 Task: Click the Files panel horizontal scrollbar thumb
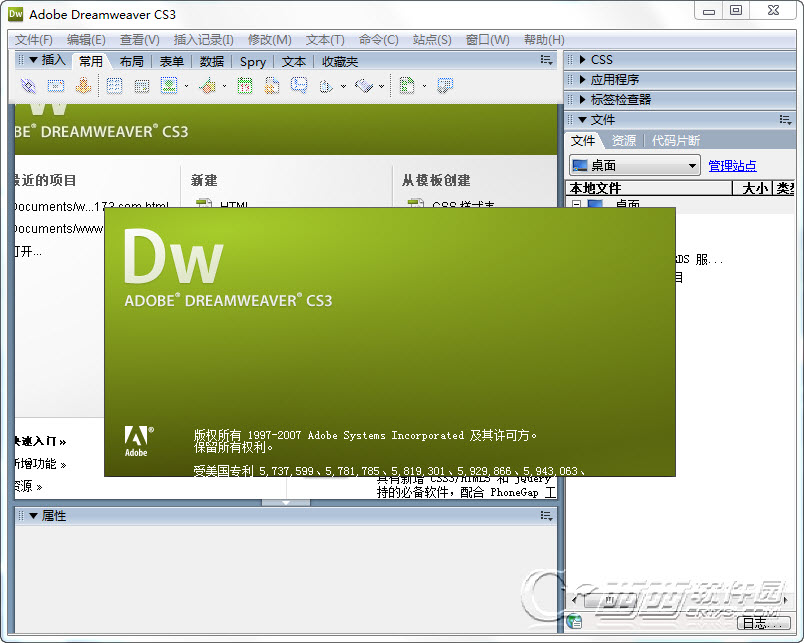click(610, 599)
